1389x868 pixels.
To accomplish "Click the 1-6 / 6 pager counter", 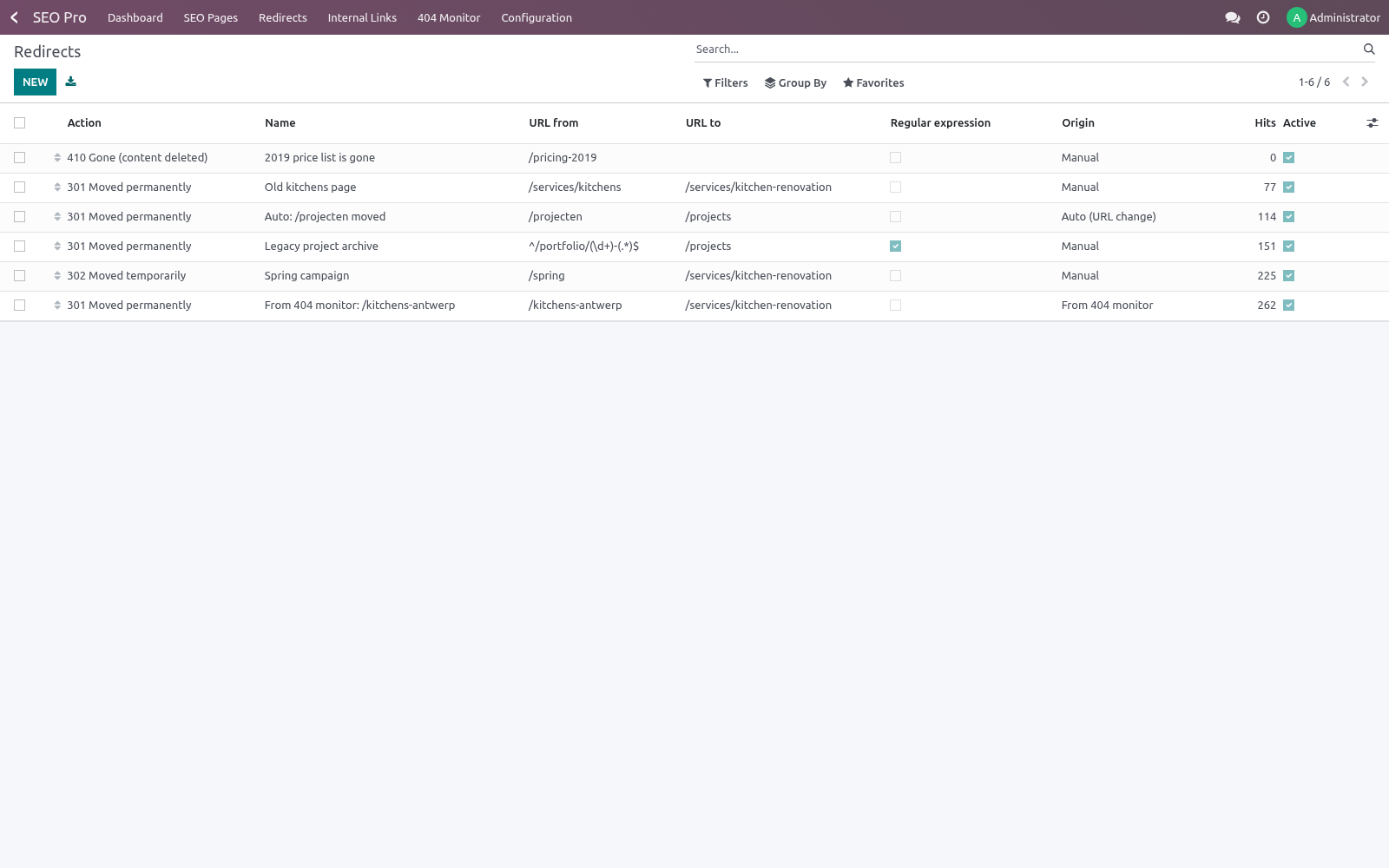I will click(1314, 82).
